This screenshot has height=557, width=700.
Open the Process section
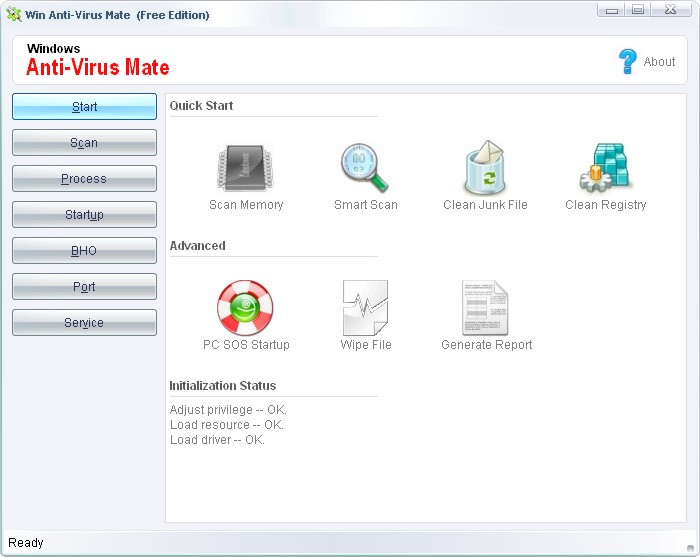(x=84, y=179)
